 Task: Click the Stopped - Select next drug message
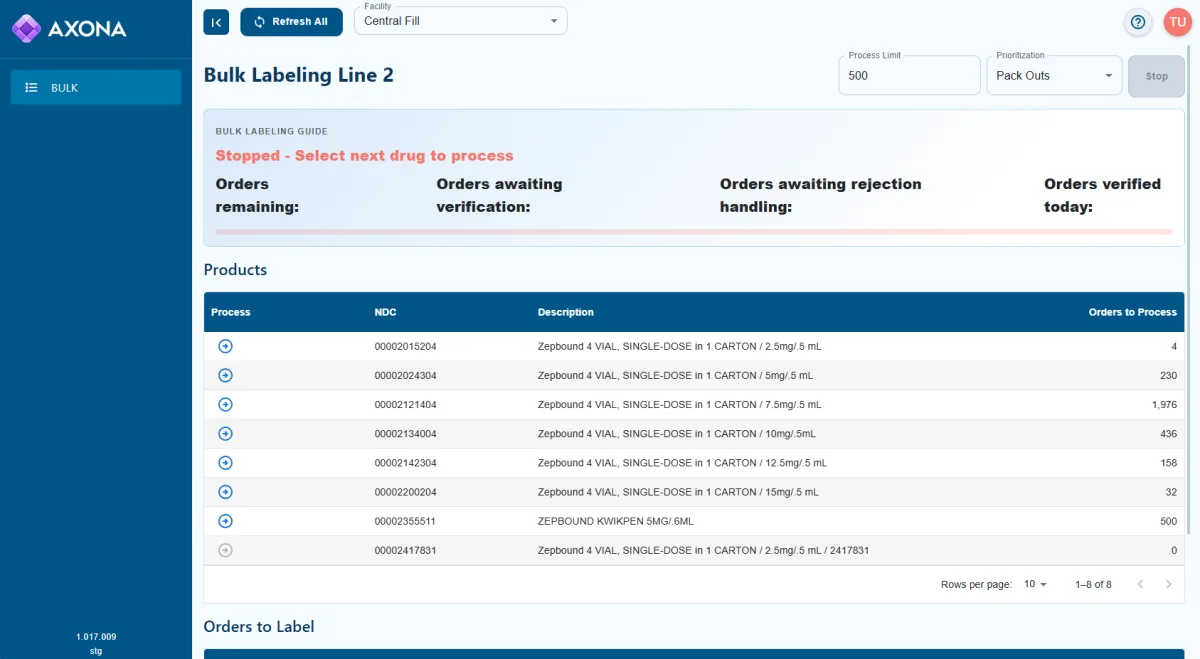tap(364, 156)
